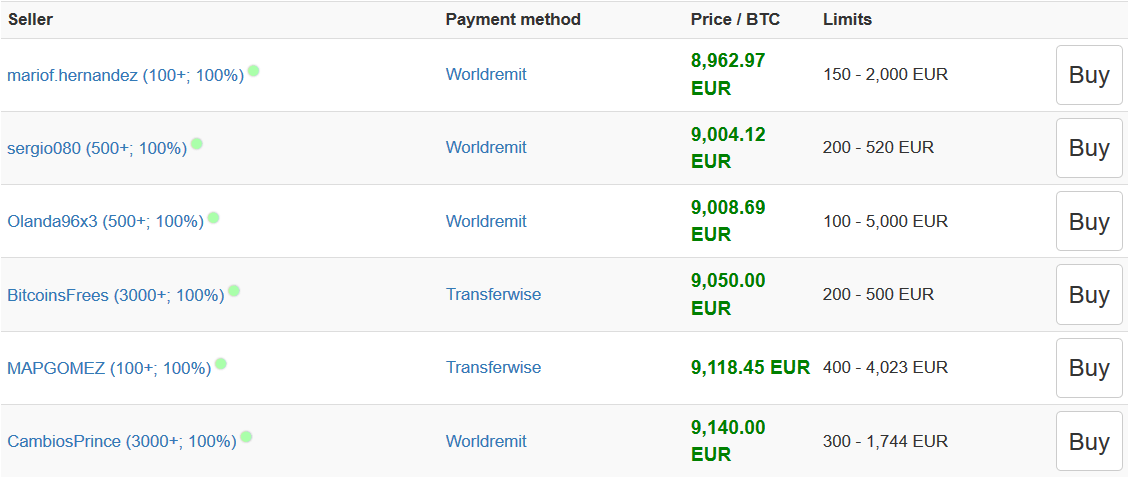Open the BitcoinsFrees seller profile

tap(115, 295)
